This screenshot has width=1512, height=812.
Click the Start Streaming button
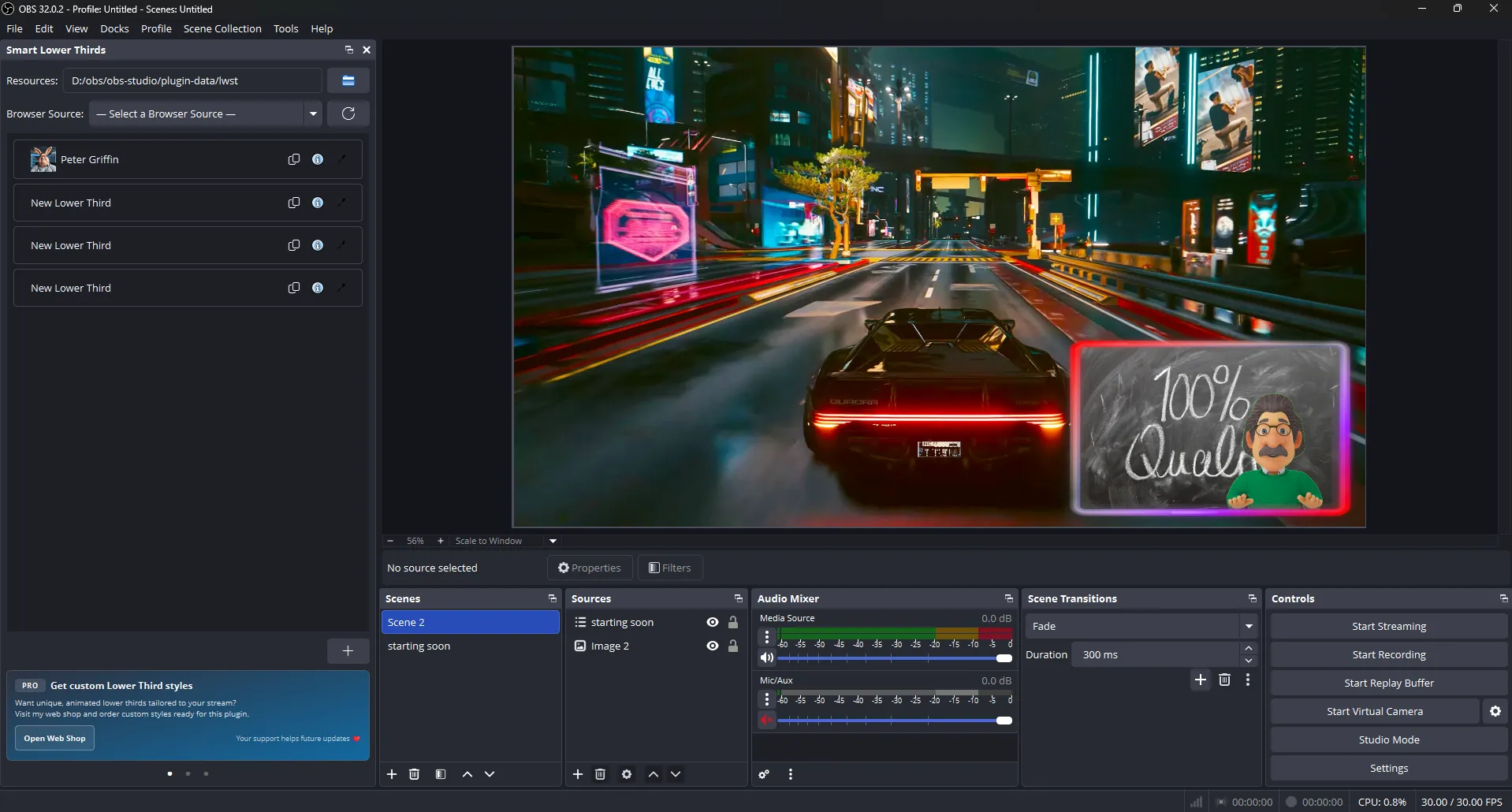tap(1387, 625)
